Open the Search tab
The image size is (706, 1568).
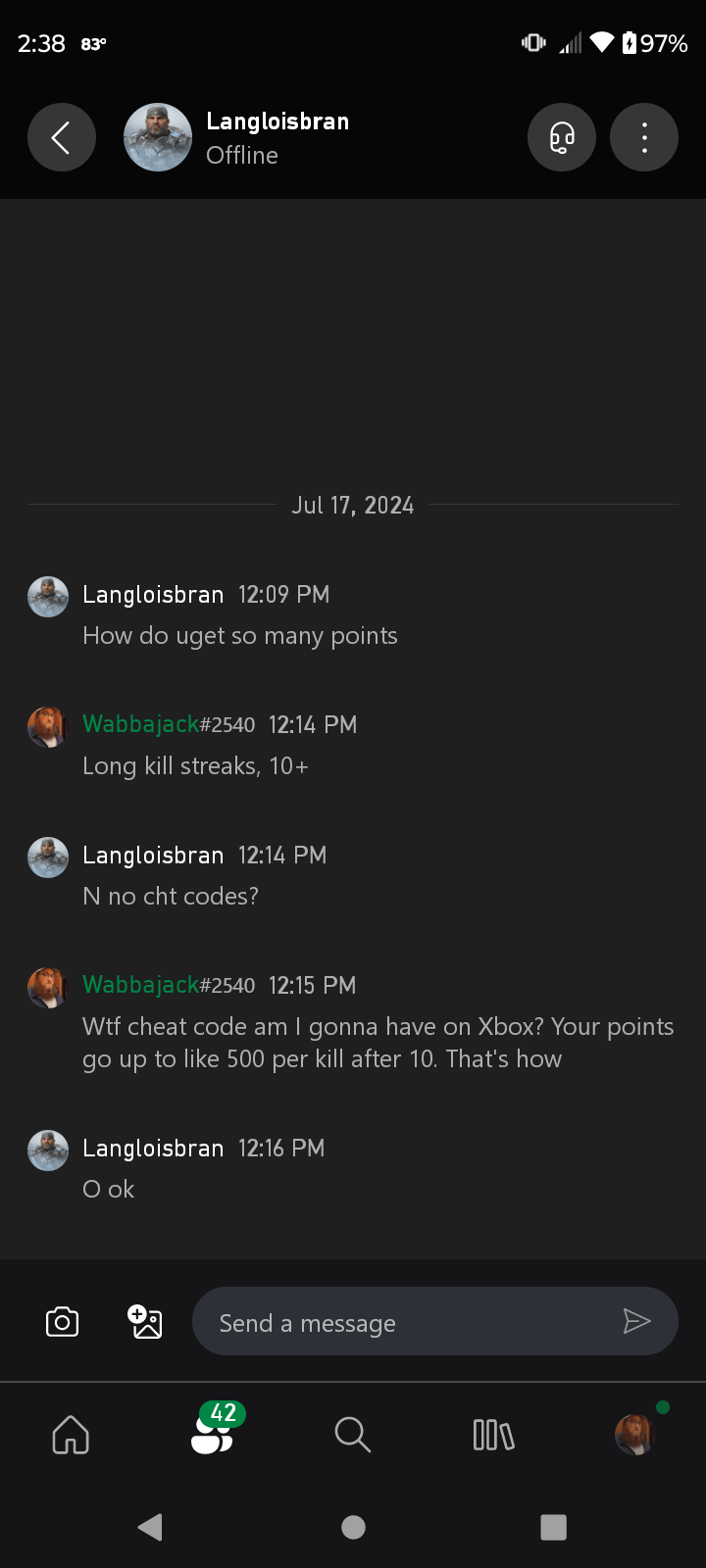pos(352,1435)
